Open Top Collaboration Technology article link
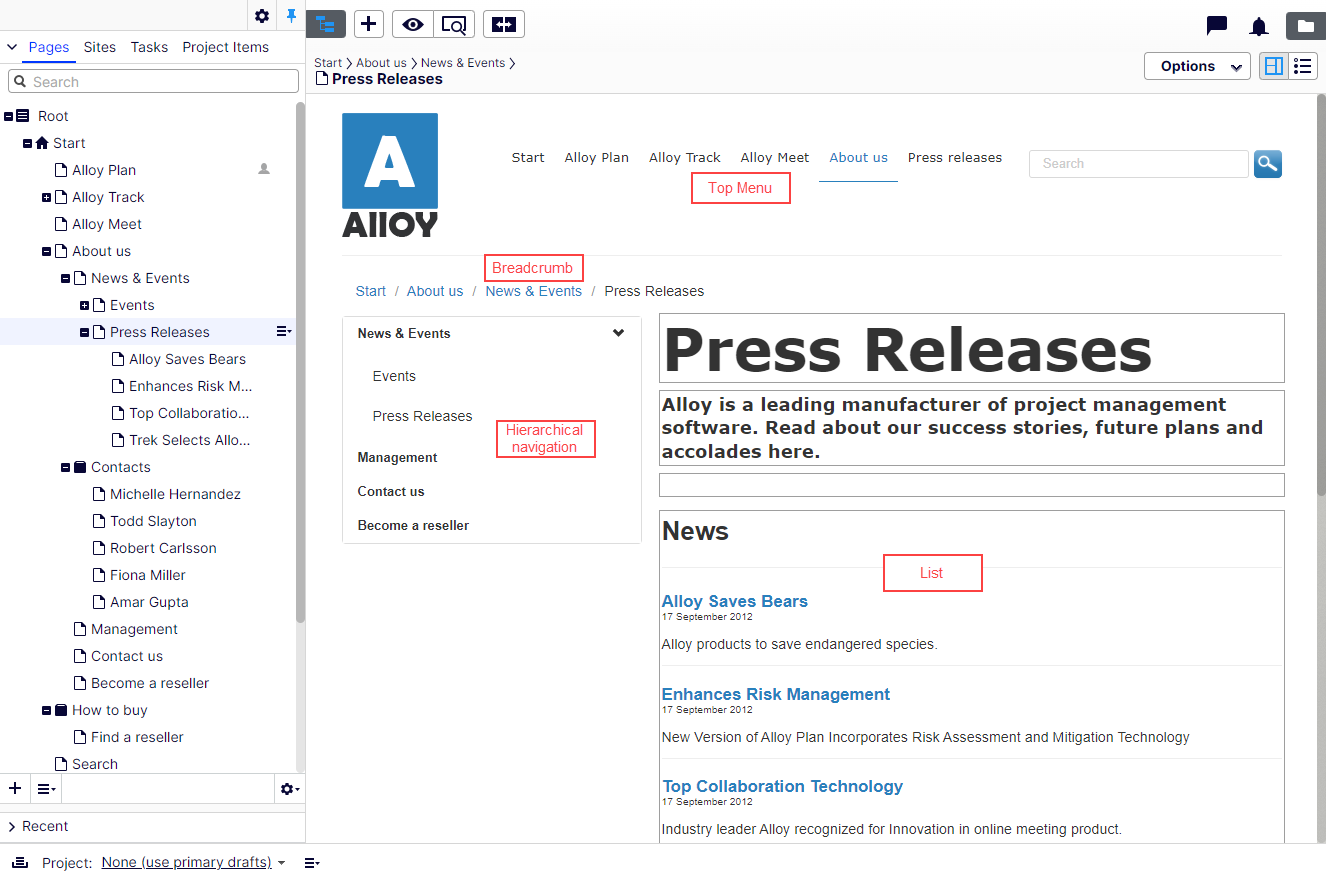Viewport: 1326px width, 879px height. [783, 786]
